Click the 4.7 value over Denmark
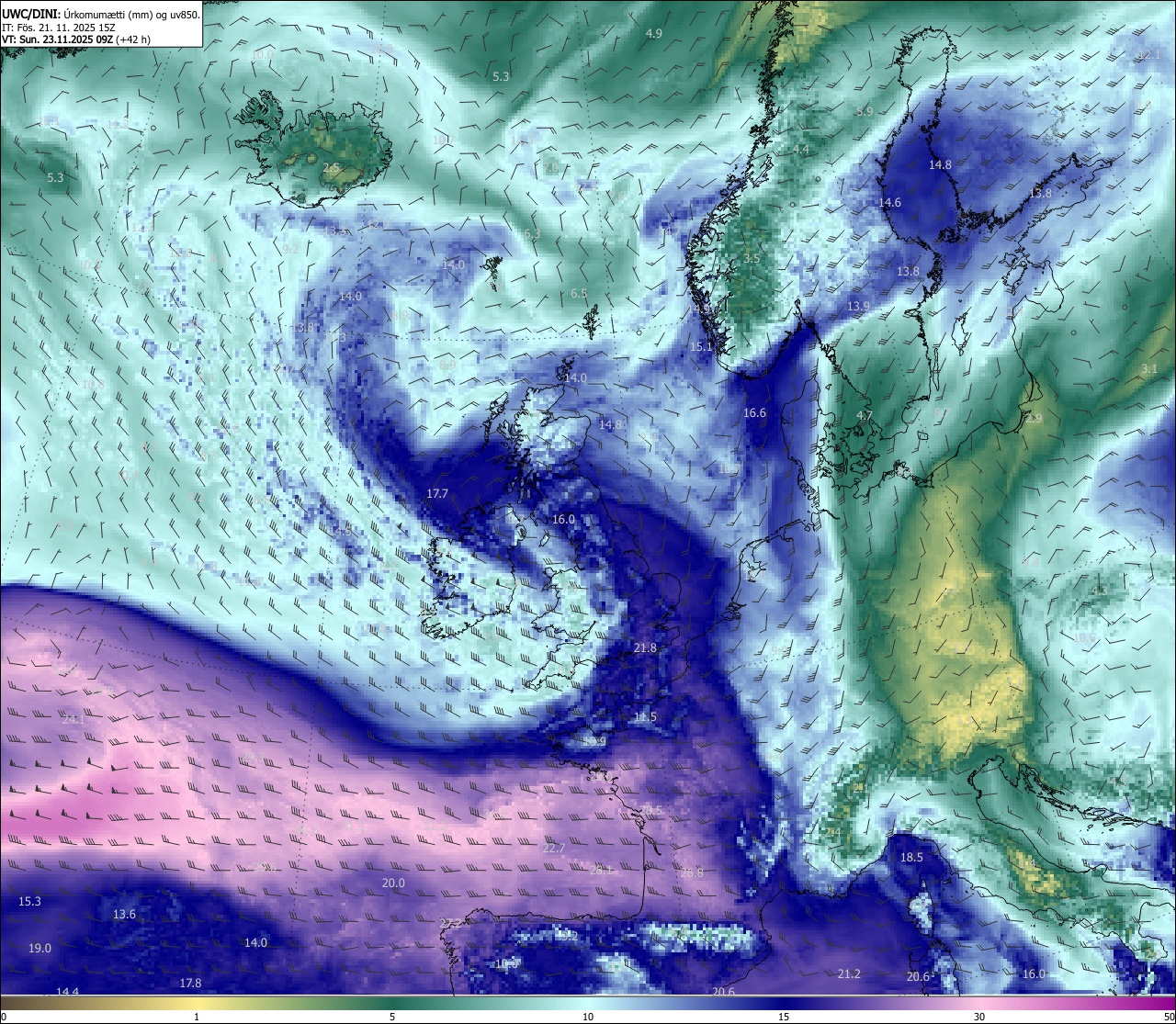Viewport: 1176px width, 1024px height. [864, 416]
